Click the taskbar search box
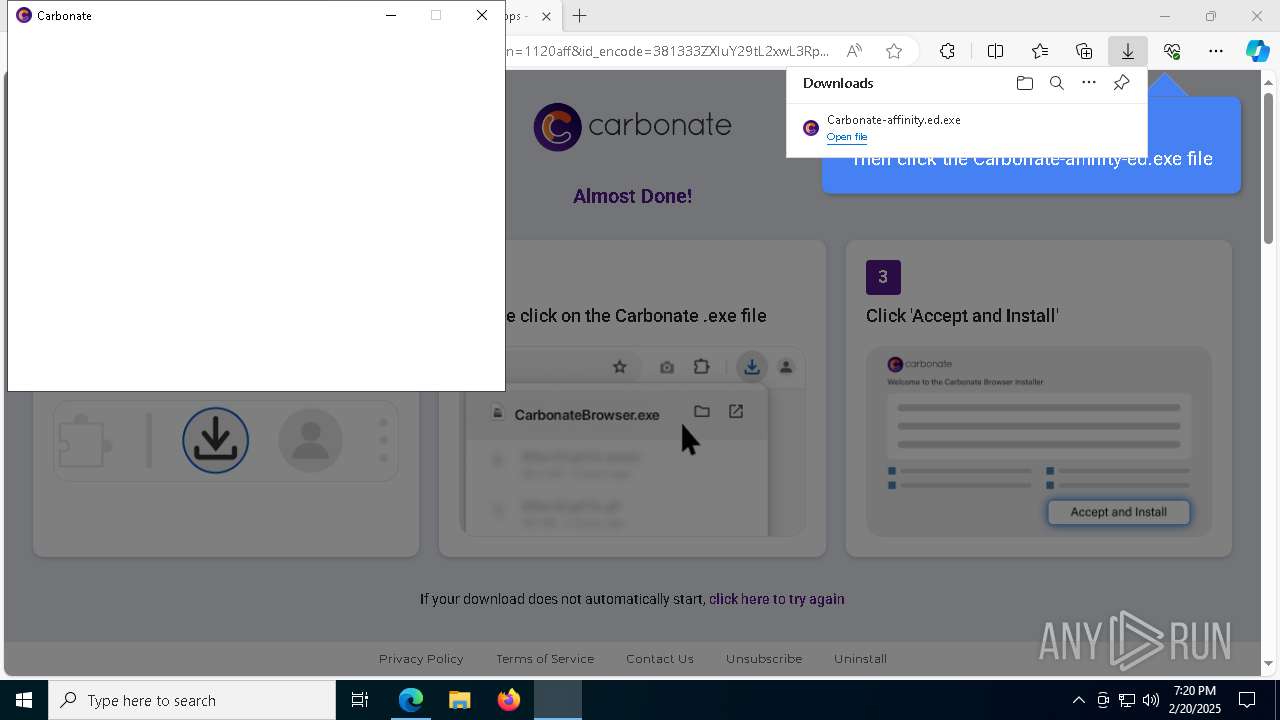 coord(192,700)
